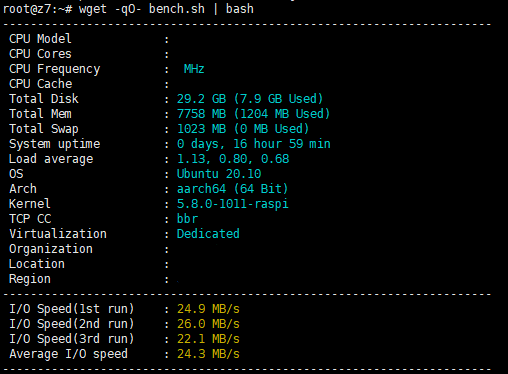Click the '1.13, 0.80, 0.68' load value
508x374 pixels.
(x=233, y=159)
